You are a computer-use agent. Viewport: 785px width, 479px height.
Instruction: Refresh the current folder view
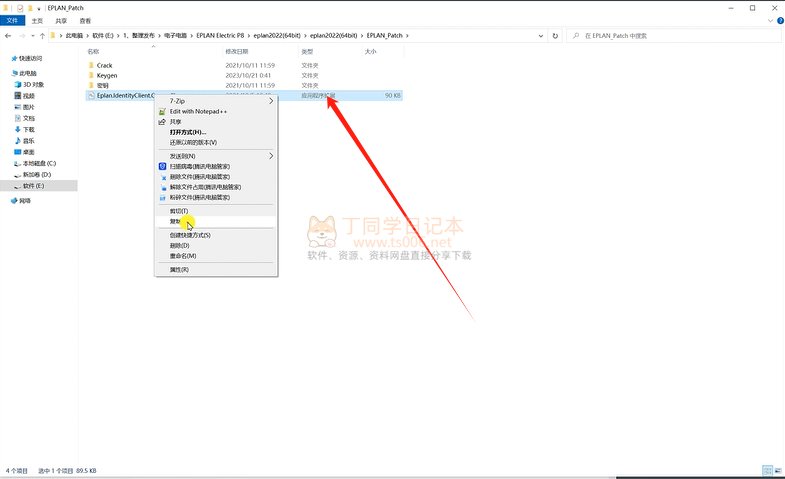[x=555, y=36]
